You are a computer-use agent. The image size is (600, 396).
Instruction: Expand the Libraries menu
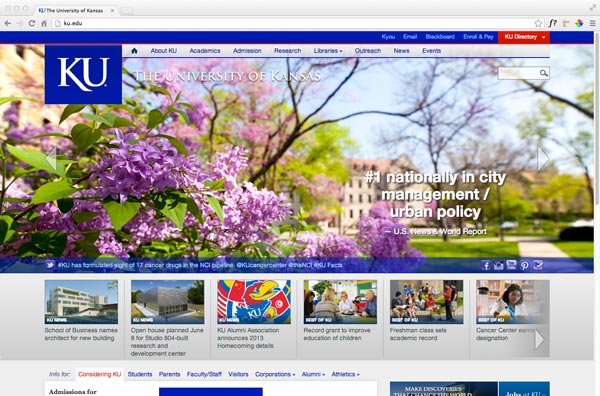(x=328, y=51)
